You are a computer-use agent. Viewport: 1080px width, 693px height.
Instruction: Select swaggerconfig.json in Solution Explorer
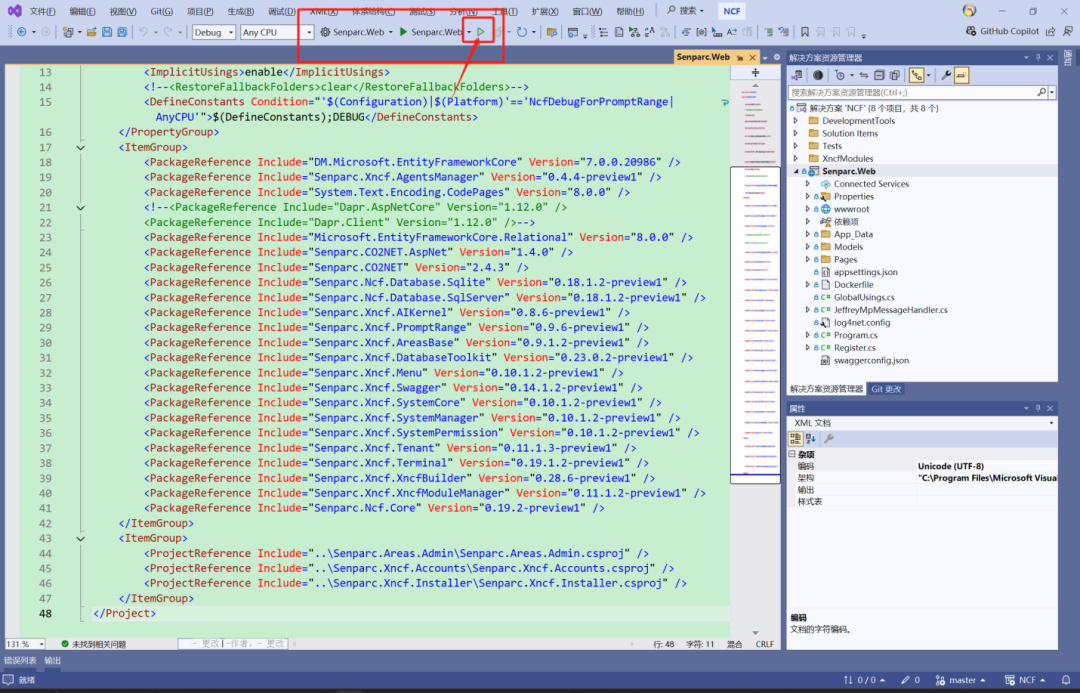pos(871,360)
